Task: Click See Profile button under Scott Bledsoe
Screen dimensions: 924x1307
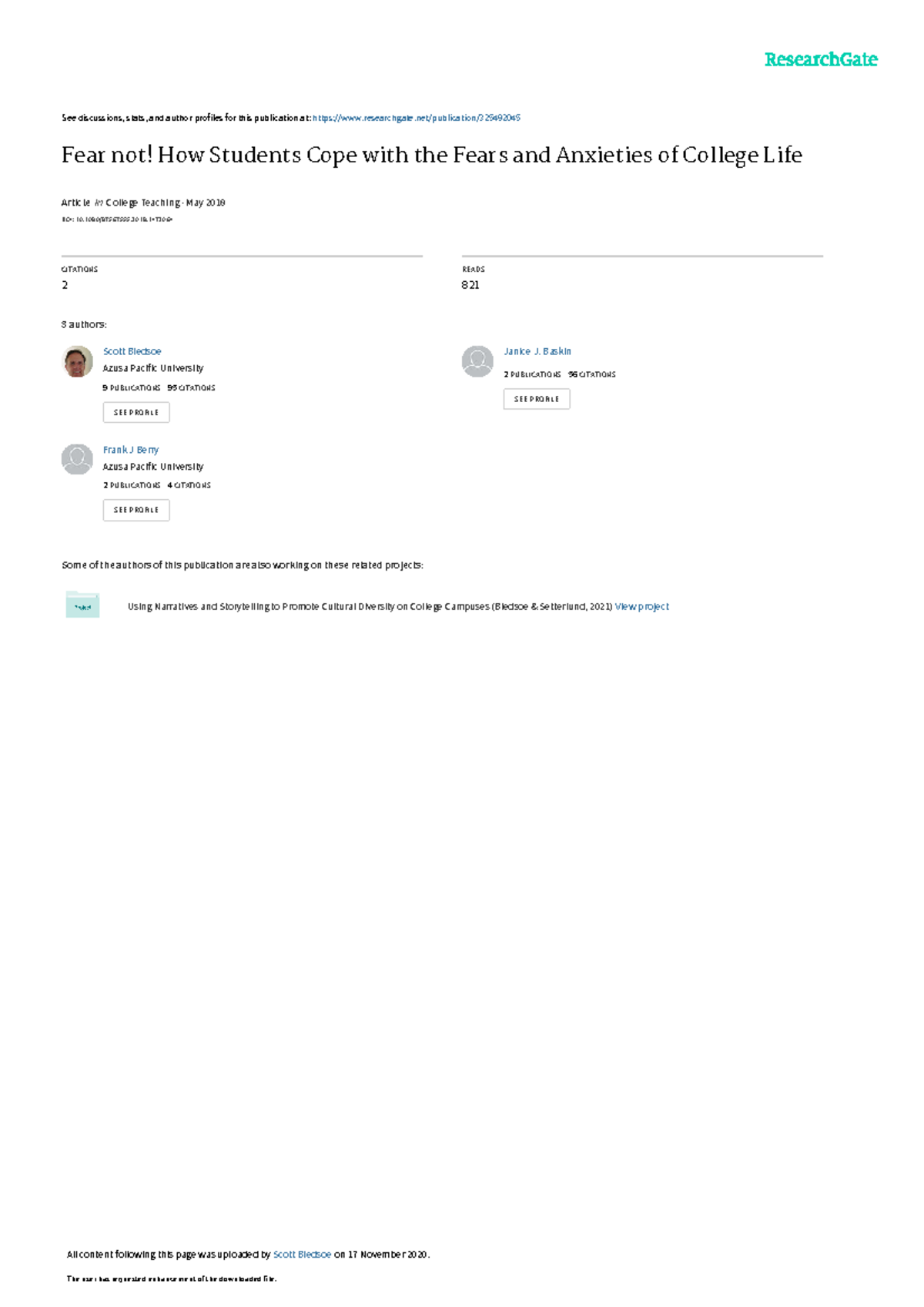Action: coord(136,413)
